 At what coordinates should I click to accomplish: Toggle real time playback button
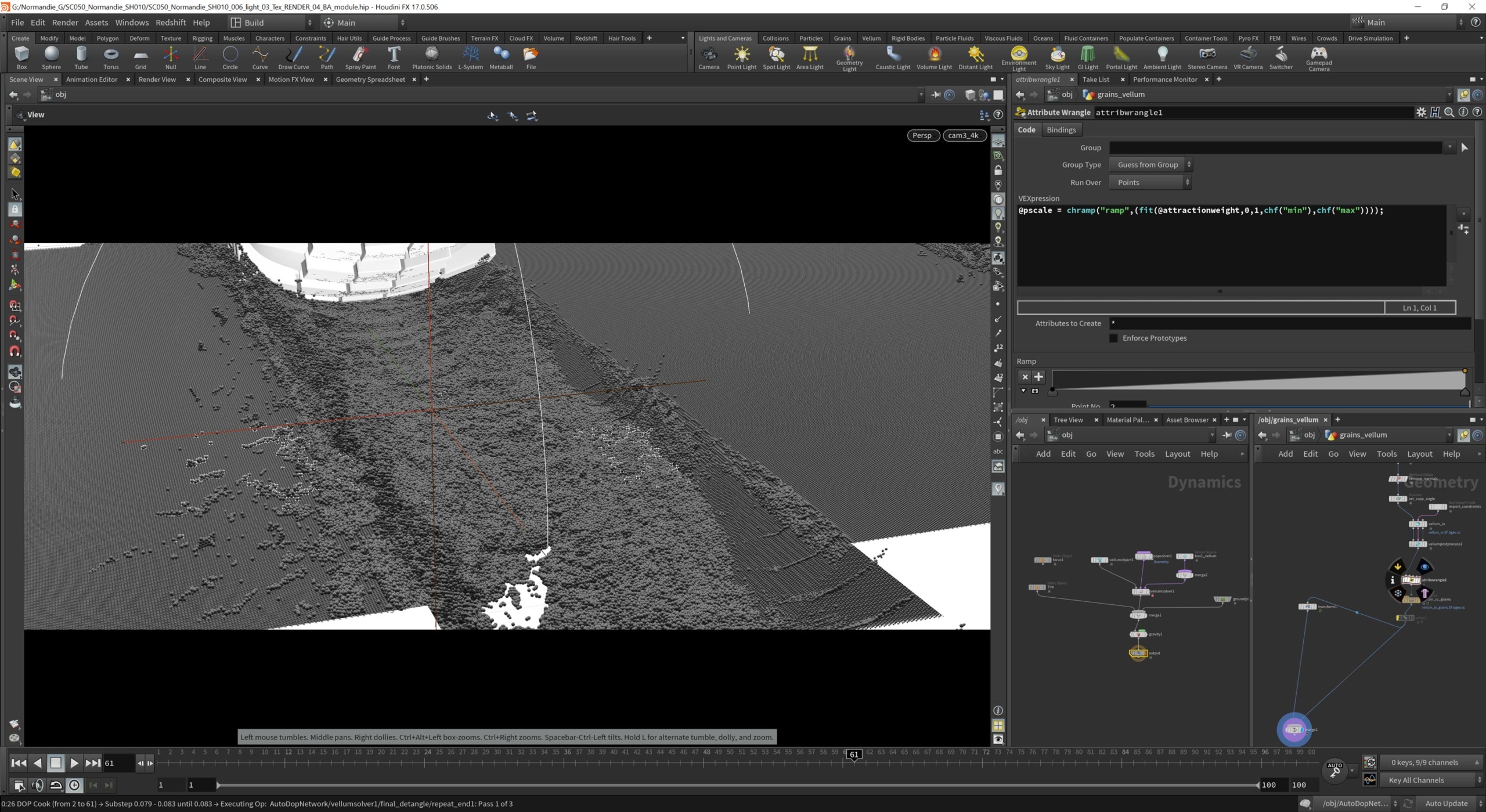pos(75,785)
